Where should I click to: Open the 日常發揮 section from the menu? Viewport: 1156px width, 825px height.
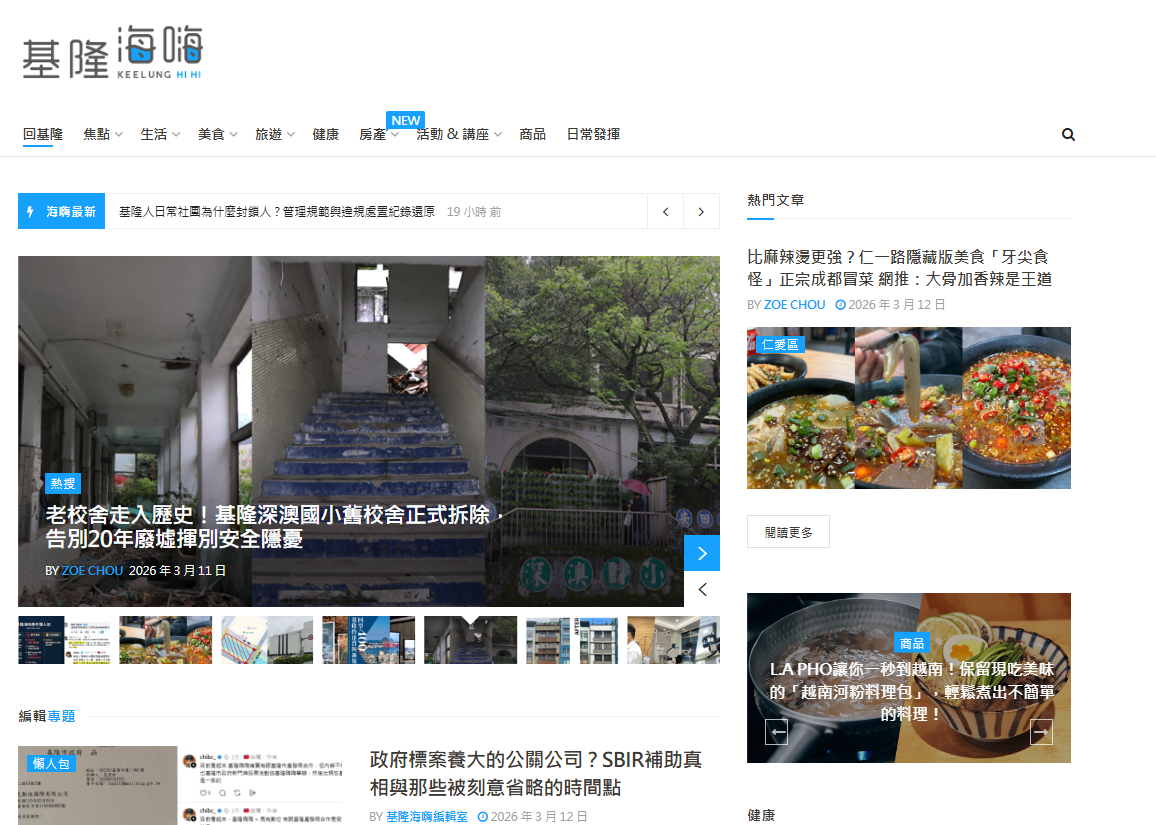pos(594,134)
